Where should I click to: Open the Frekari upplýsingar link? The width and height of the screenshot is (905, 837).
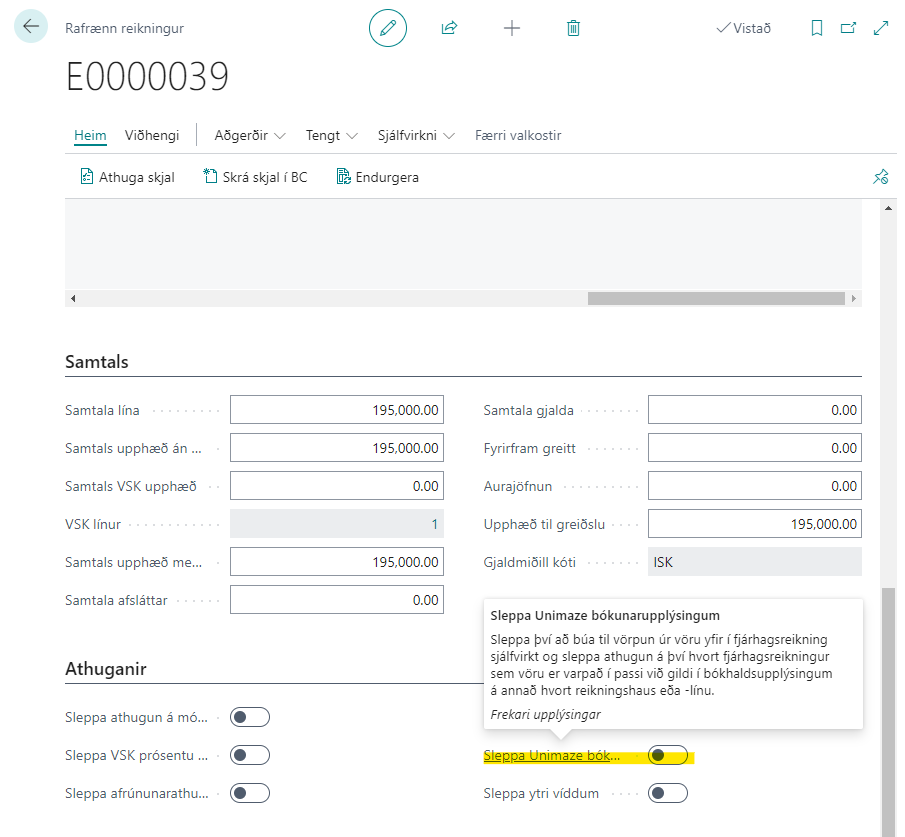coord(545,714)
